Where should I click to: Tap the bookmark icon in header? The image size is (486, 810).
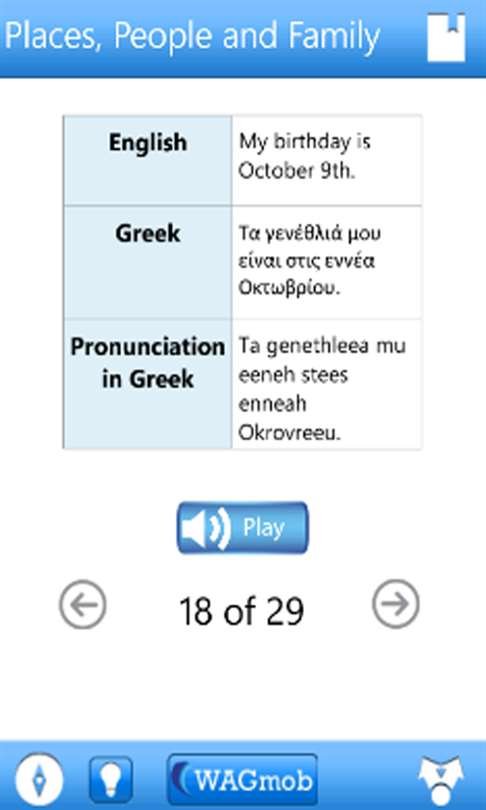tap(446, 38)
